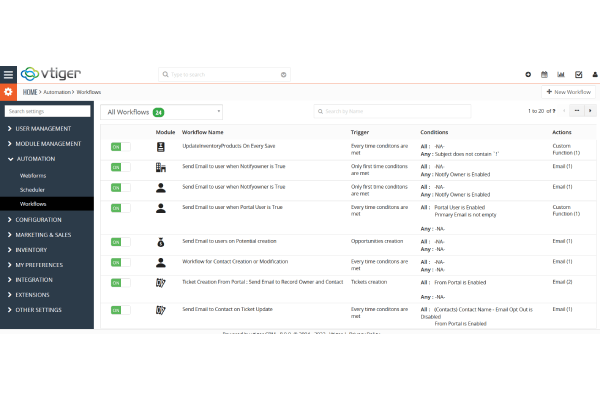Screen dimensions: 600x400
Task: Click the Actions column header
Action: [562, 132]
